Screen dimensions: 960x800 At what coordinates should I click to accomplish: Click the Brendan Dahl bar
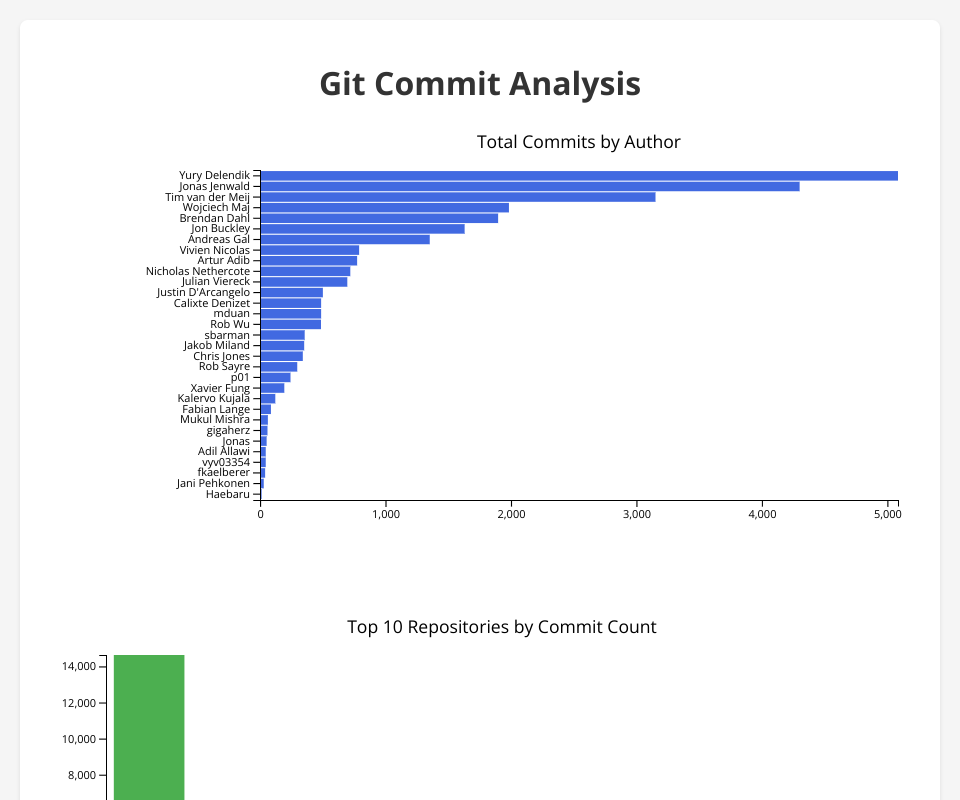click(378, 218)
